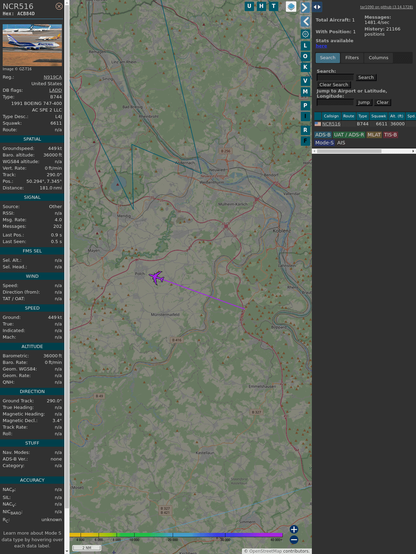This screenshot has width=416, height=554.
Task: Toggle the K map option button
Action: (305, 67)
